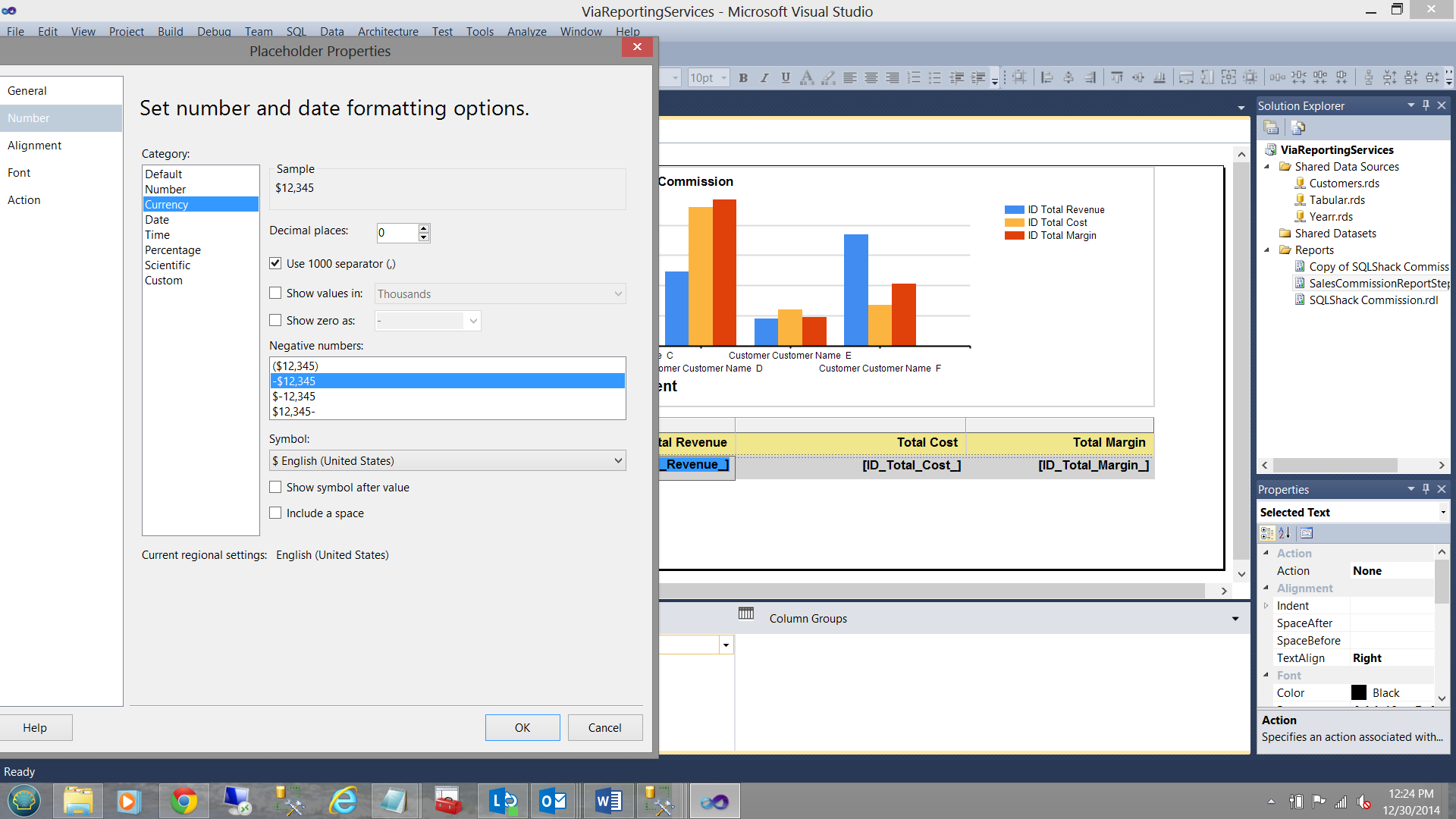Click the Column Groups grid icon
The height and width of the screenshot is (819, 1456).
(746, 613)
